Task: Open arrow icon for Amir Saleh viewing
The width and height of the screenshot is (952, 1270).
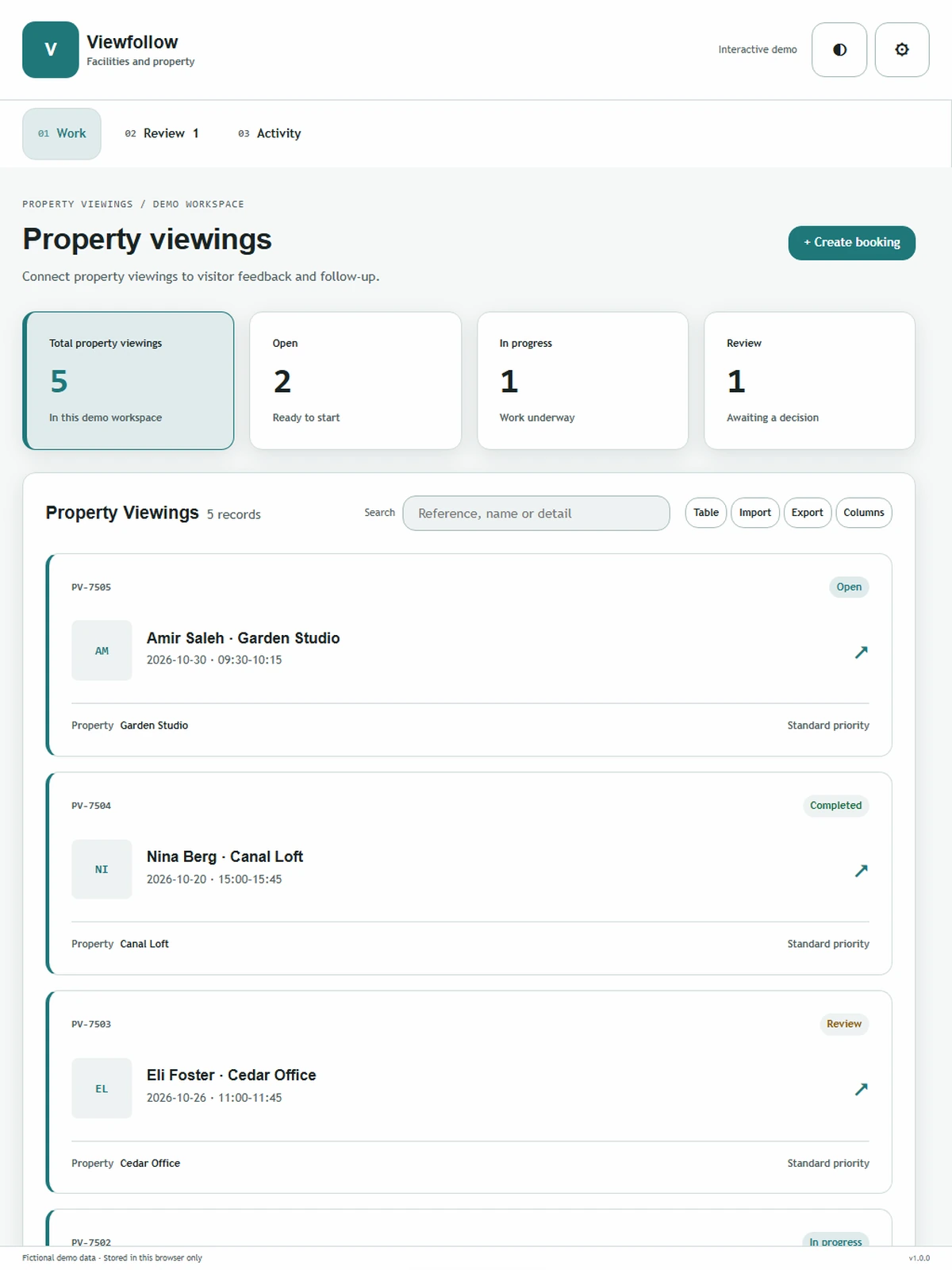Action: click(x=861, y=652)
